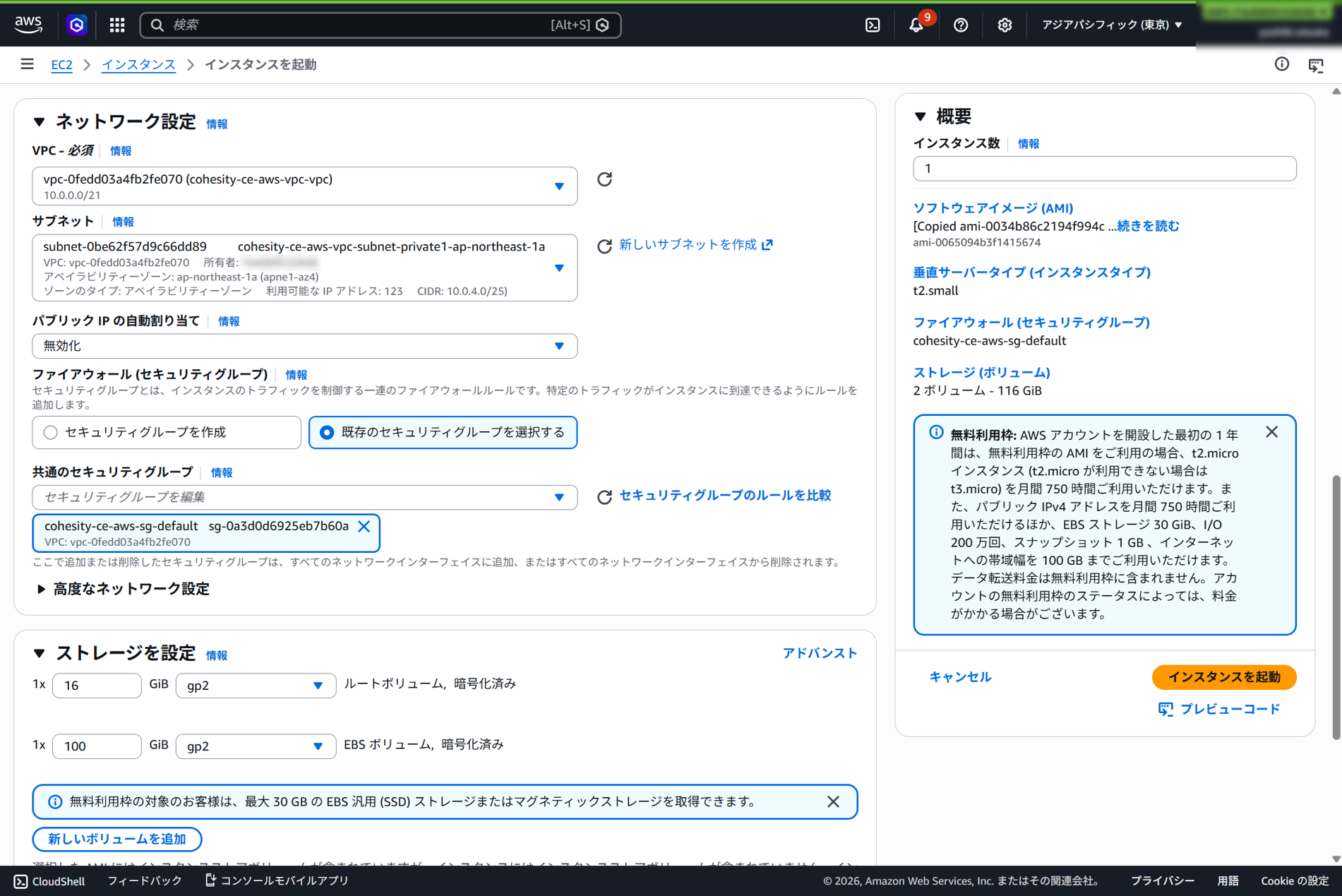The height and width of the screenshot is (896, 1342).
Task: Open the VPC dropdown
Action: click(305, 186)
